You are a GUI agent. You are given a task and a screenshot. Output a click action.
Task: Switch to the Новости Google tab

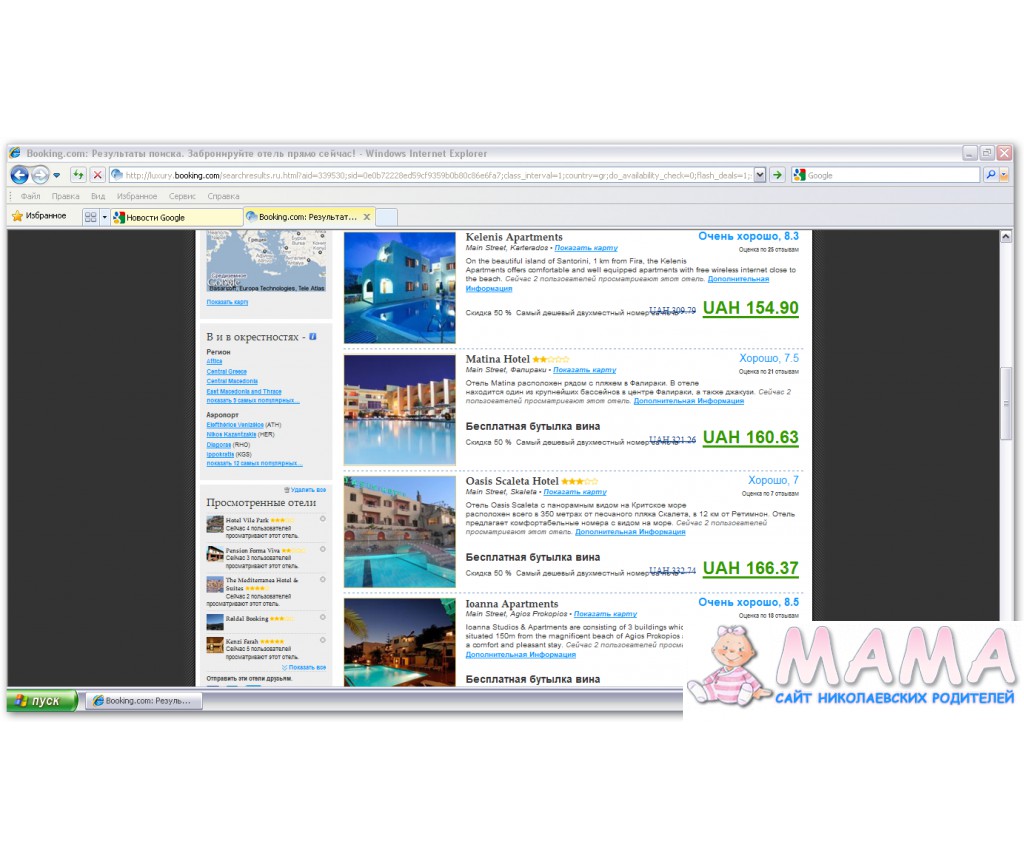pyautogui.click(x=175, y=217)
